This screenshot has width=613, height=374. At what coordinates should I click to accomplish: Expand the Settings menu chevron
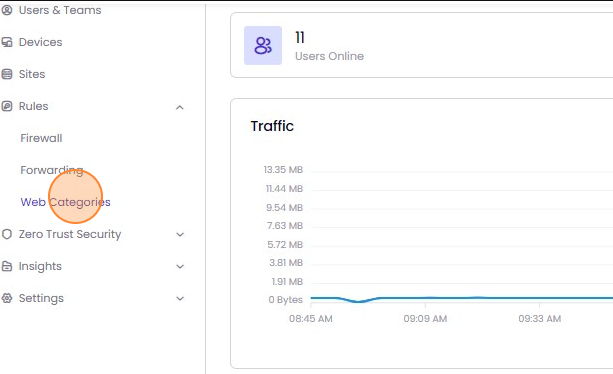coord(180,299)
